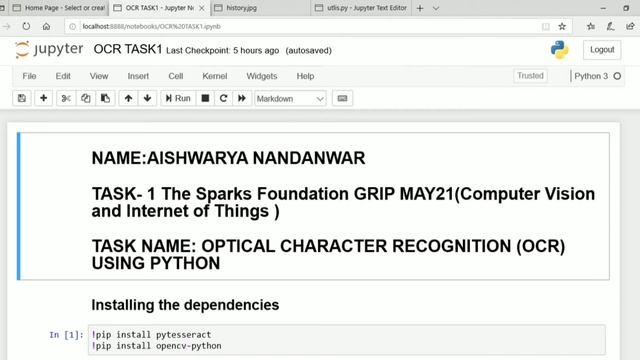
Task: Interrupt the kernel with stop icon
Action: (x=205, y=98)
